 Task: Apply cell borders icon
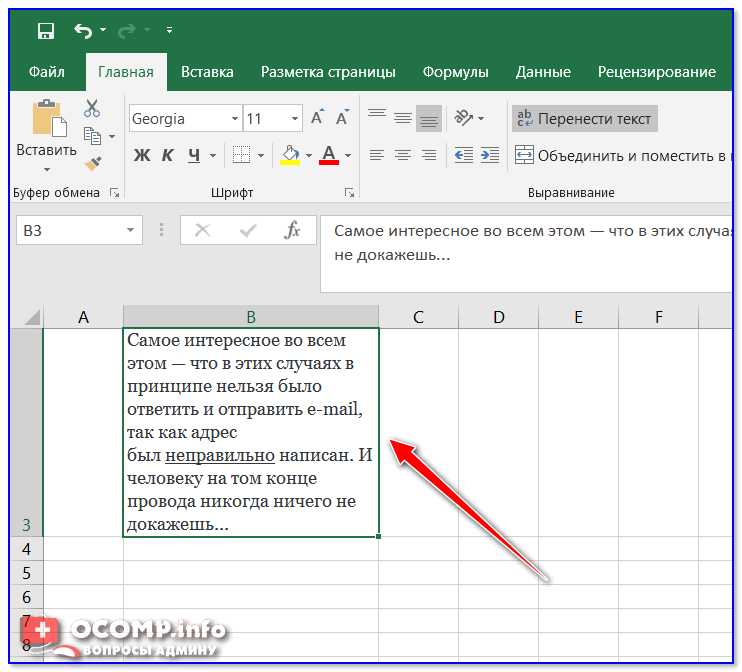(241, 155)
